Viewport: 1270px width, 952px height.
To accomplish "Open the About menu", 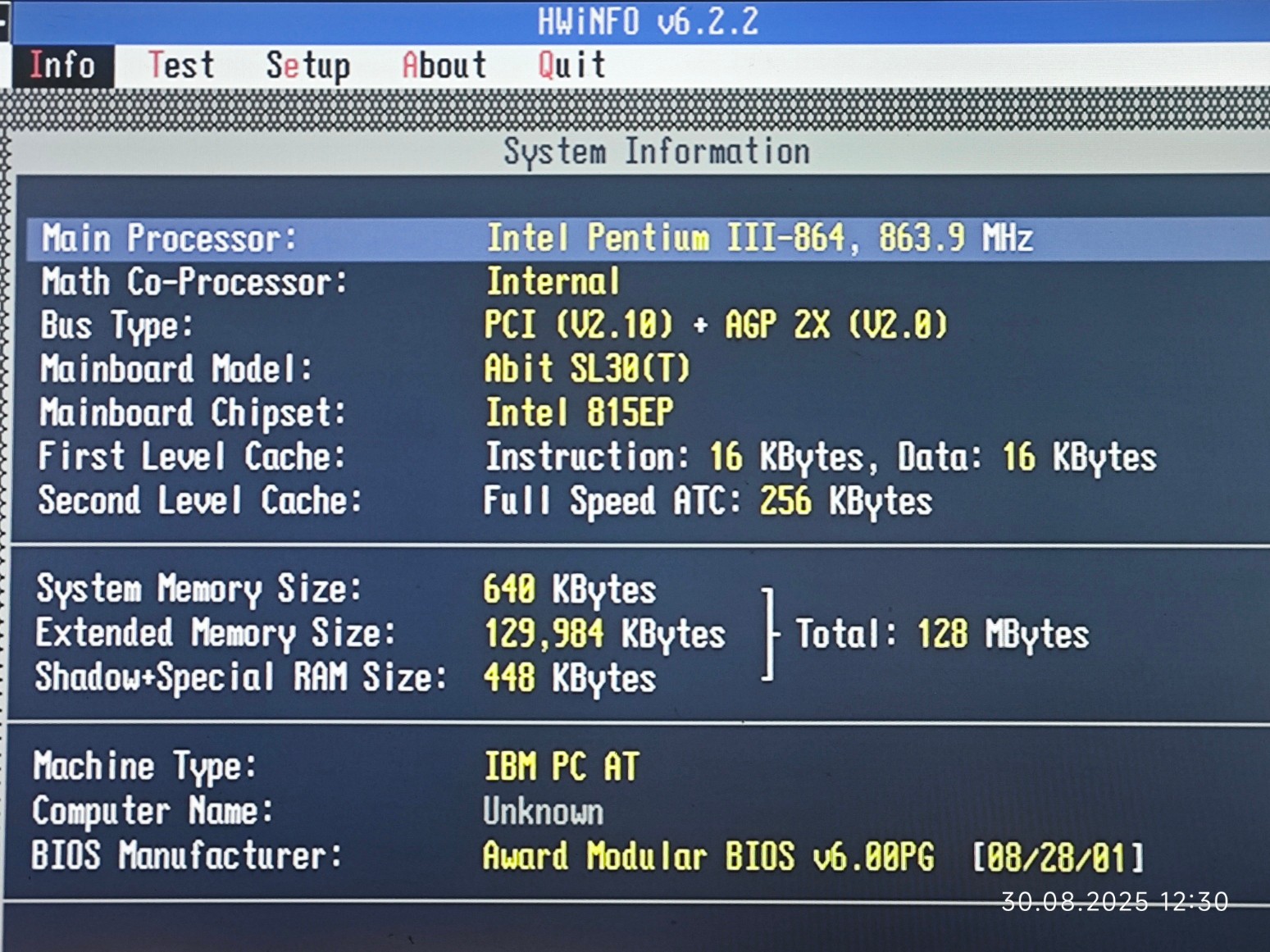I will 444,65.
